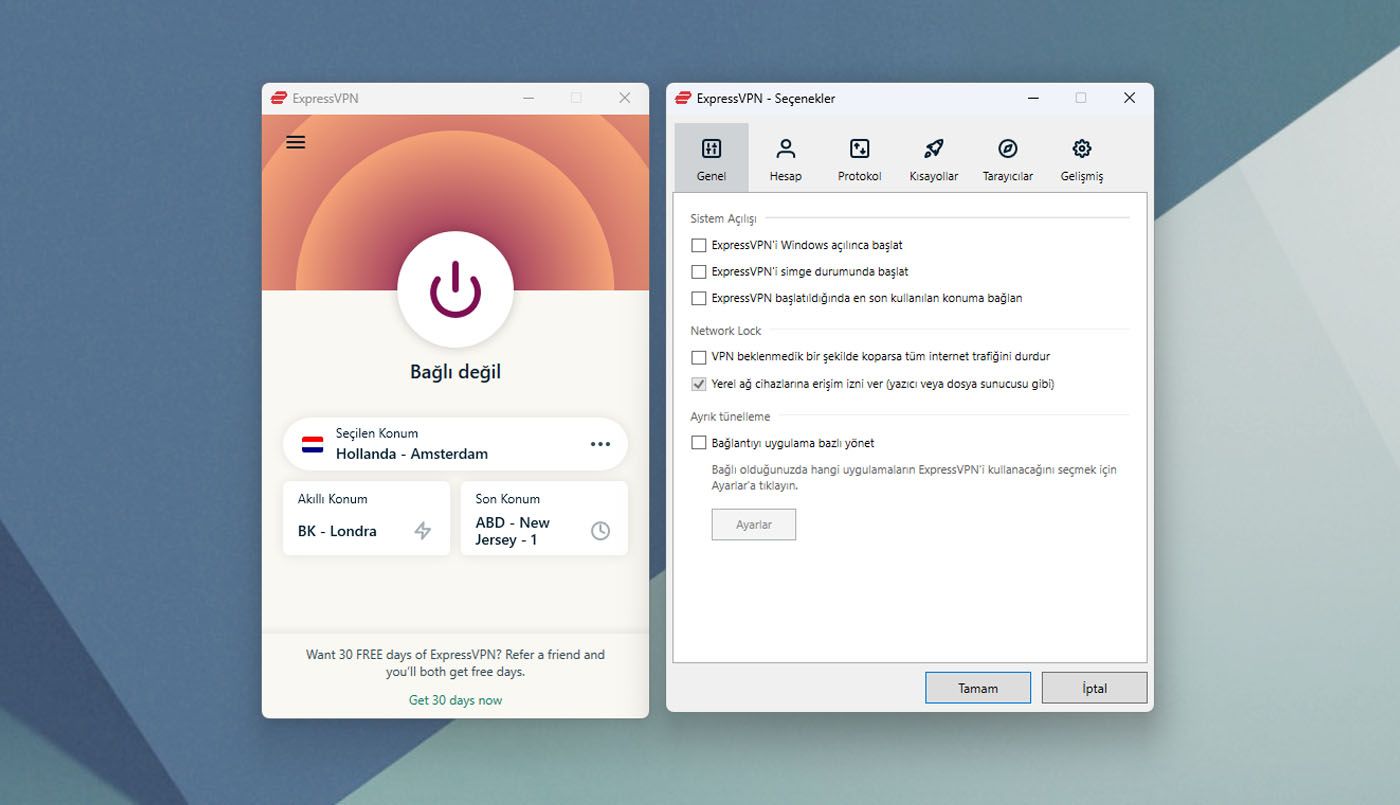The width and height of the screenshot is (1400, 805).
Task: Click the Ayarlar button under split tunneling
Action: (753, 524)
